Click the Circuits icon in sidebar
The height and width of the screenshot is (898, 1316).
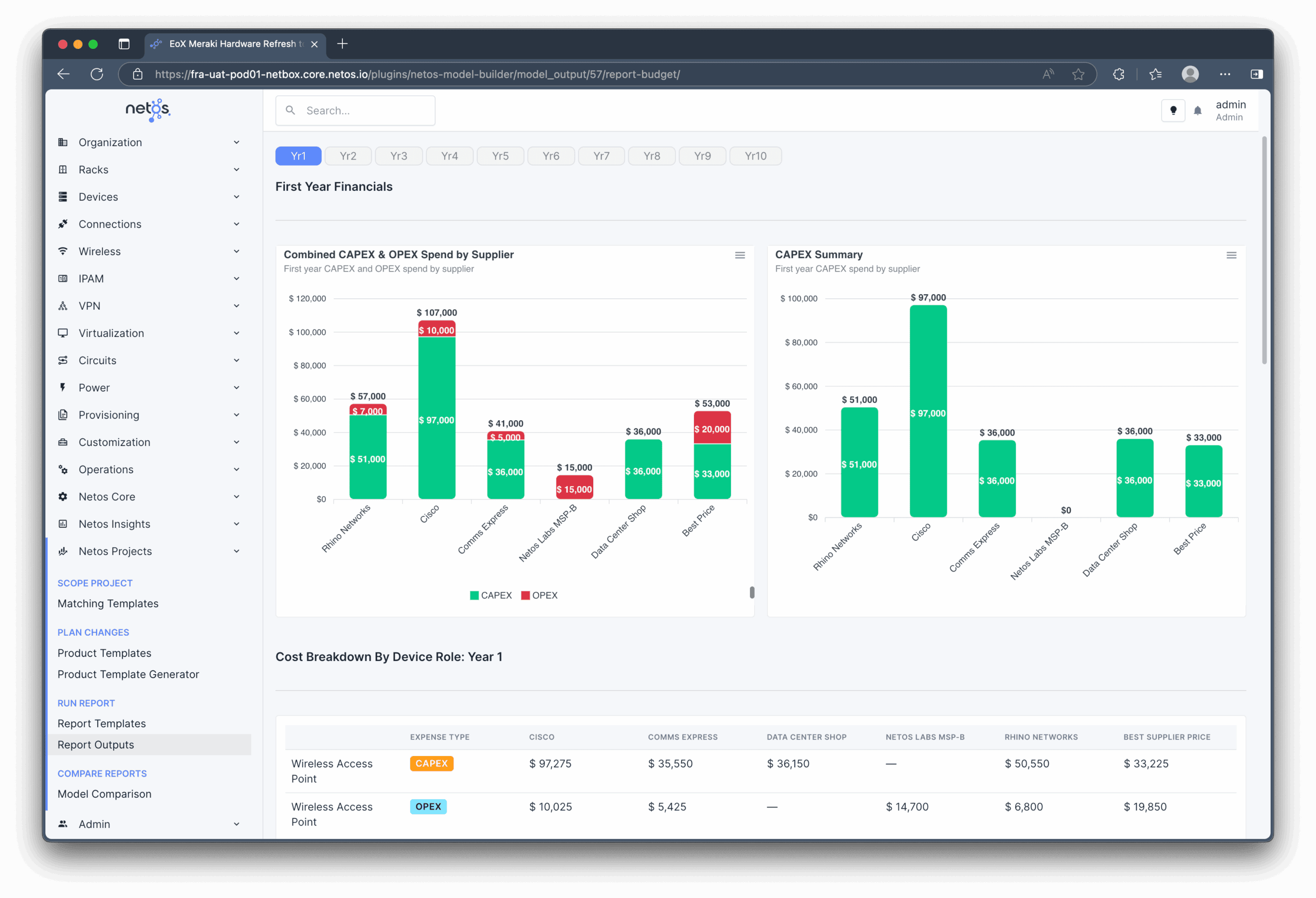point(63,361)
